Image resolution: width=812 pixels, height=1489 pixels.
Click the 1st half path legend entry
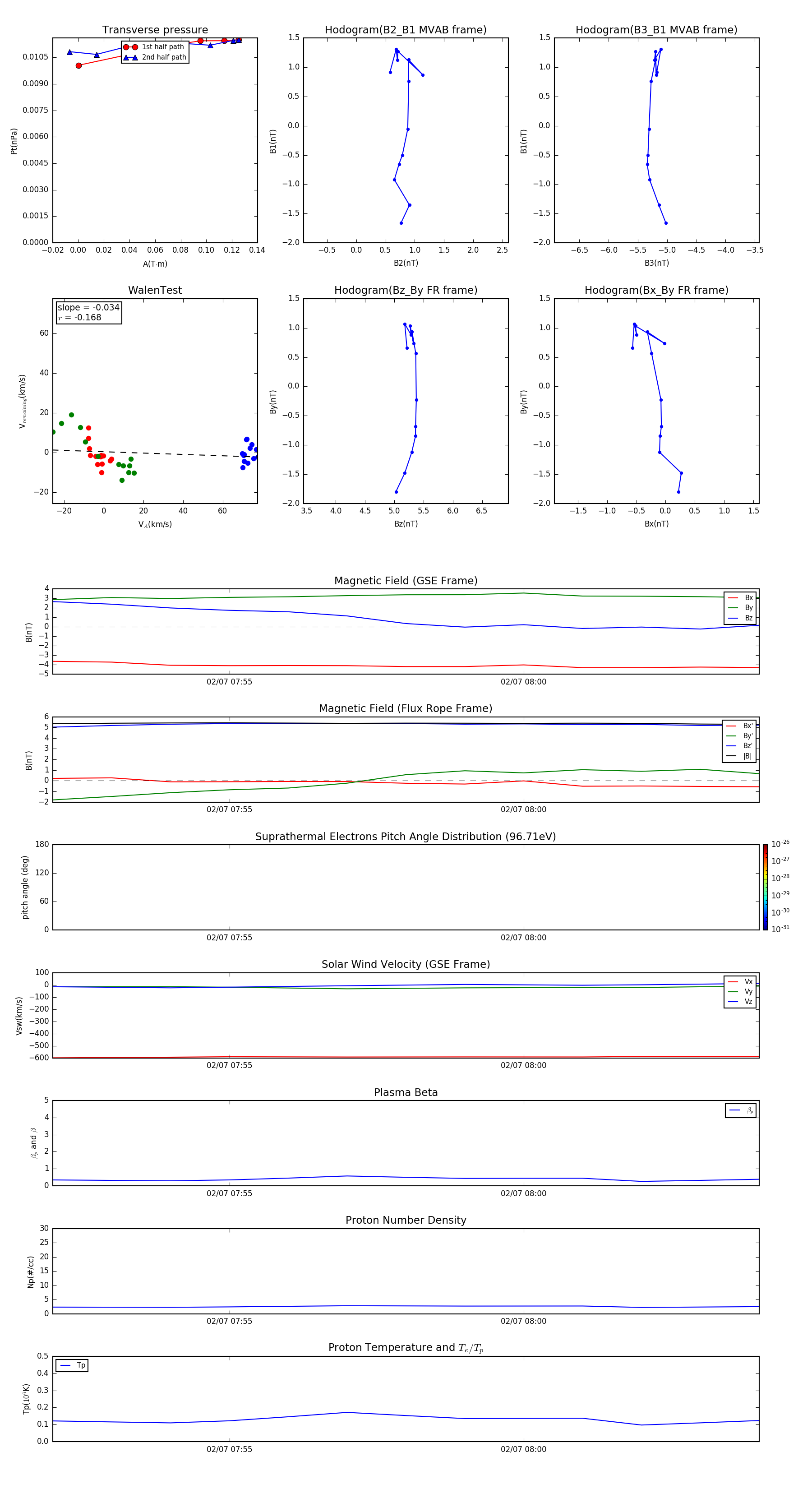pos(154,47)
